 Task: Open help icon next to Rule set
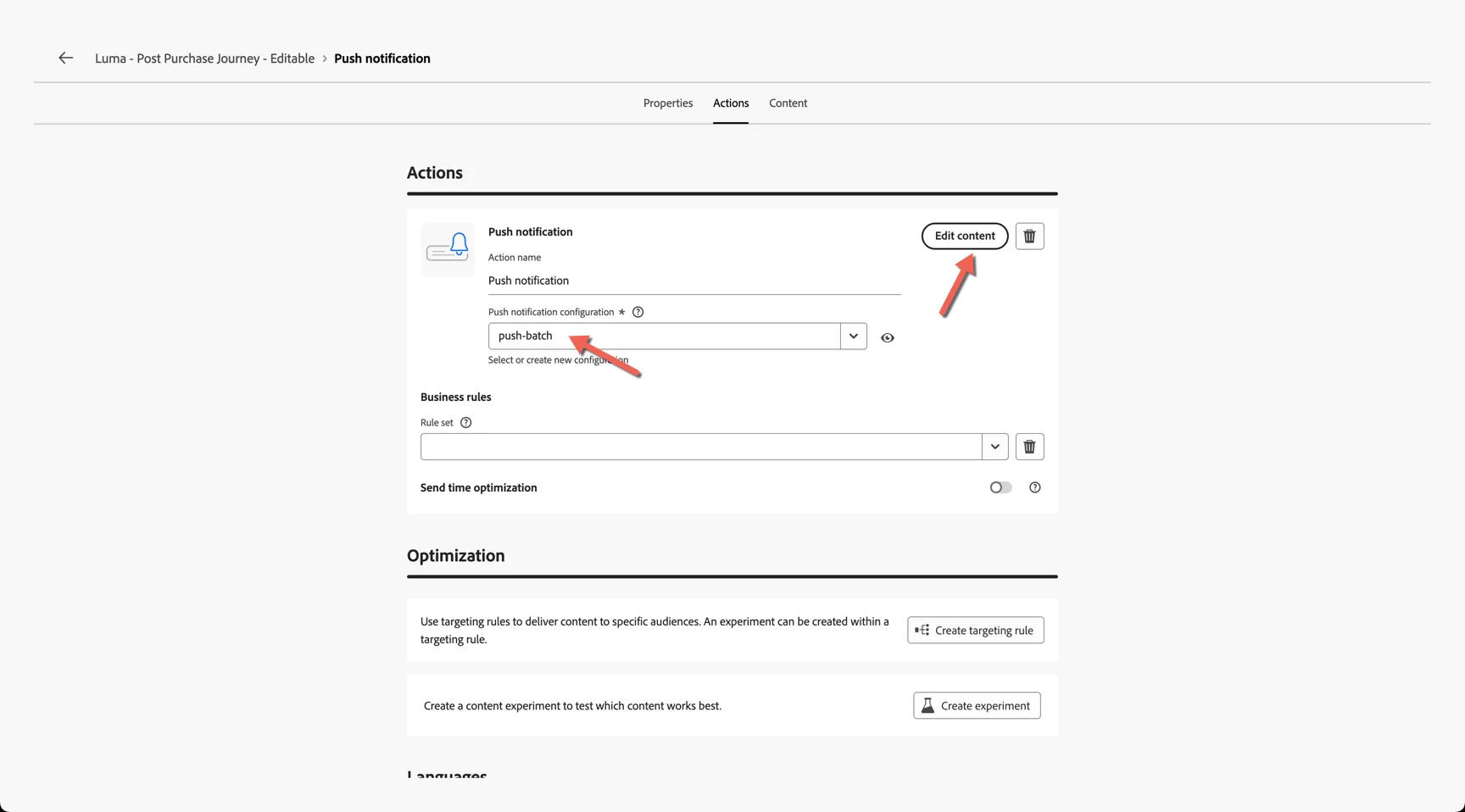(x=465, y=422)
